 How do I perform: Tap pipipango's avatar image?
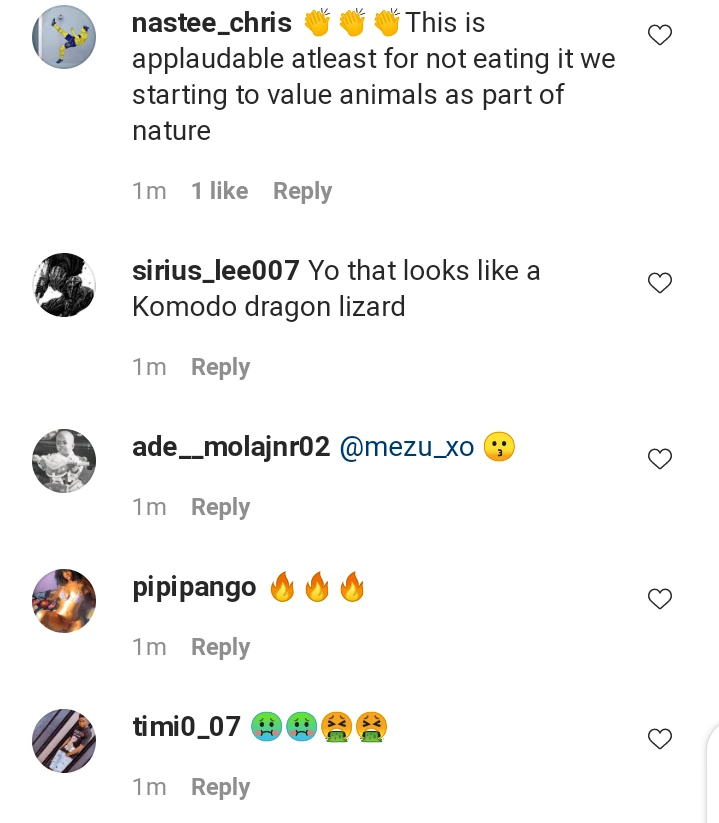[x=64, y=601]
